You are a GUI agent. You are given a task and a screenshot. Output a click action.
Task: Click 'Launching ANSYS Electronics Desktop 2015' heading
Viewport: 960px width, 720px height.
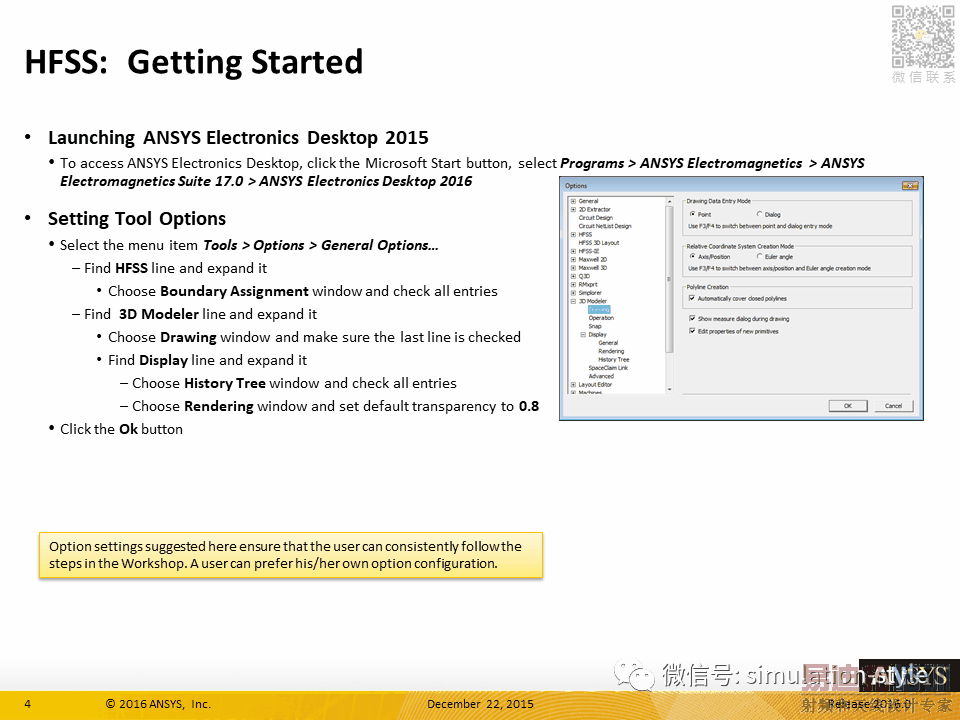click(x=238, y=138)
